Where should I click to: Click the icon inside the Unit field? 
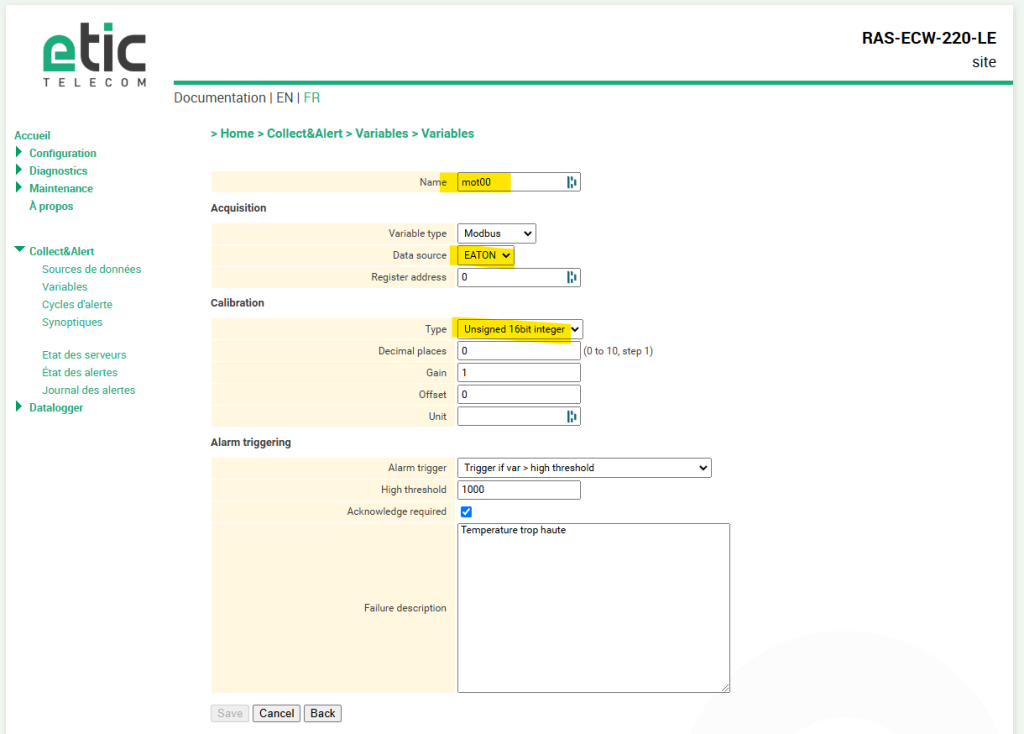[x=571, y=417]
